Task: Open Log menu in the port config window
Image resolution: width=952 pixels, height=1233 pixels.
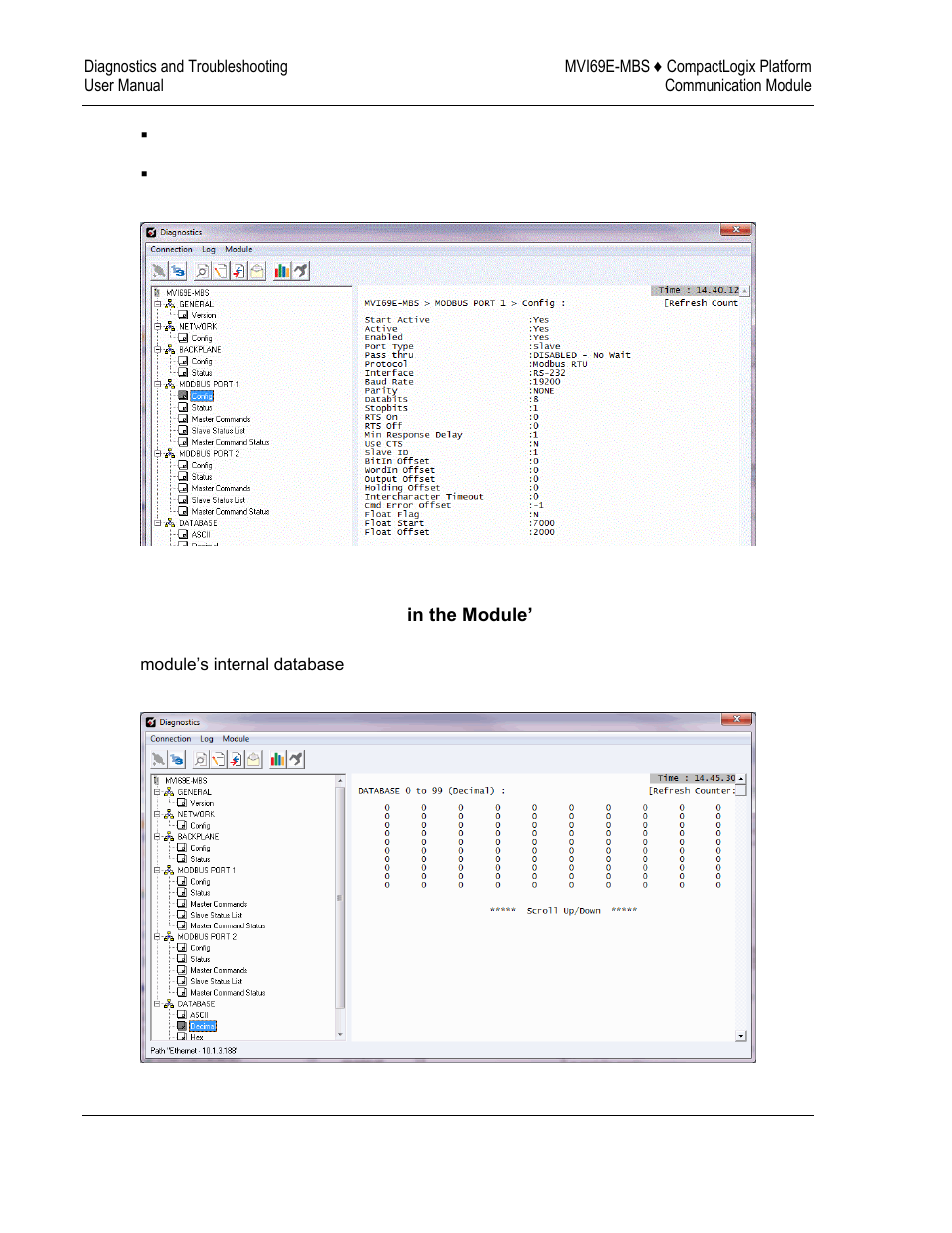Action: [209, 250]
